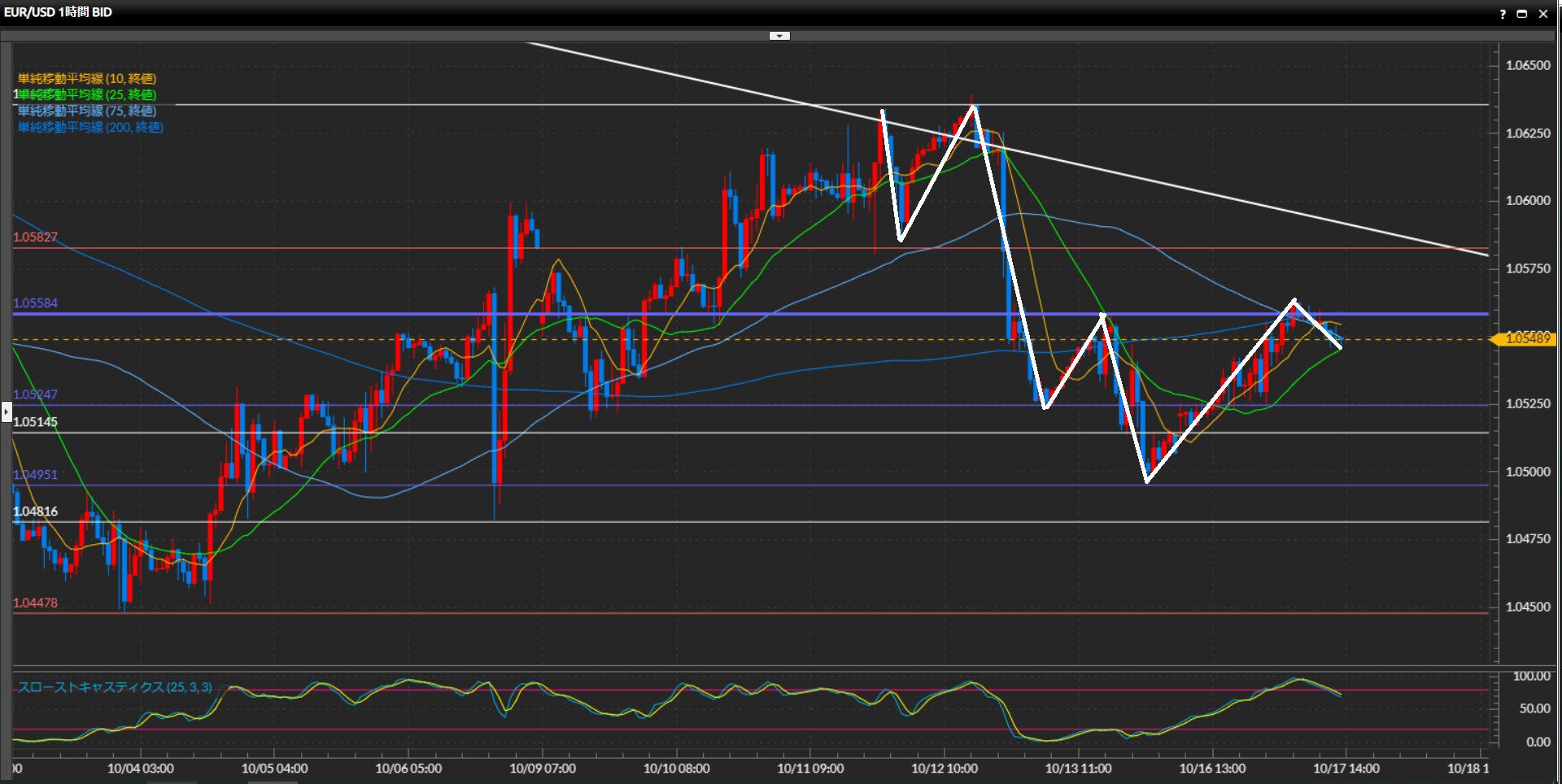This screenshot has width=1562, height=784.
Task: Close the EUR/USD chart panel
Action: pyautogui.click(x=1543, y=14)
